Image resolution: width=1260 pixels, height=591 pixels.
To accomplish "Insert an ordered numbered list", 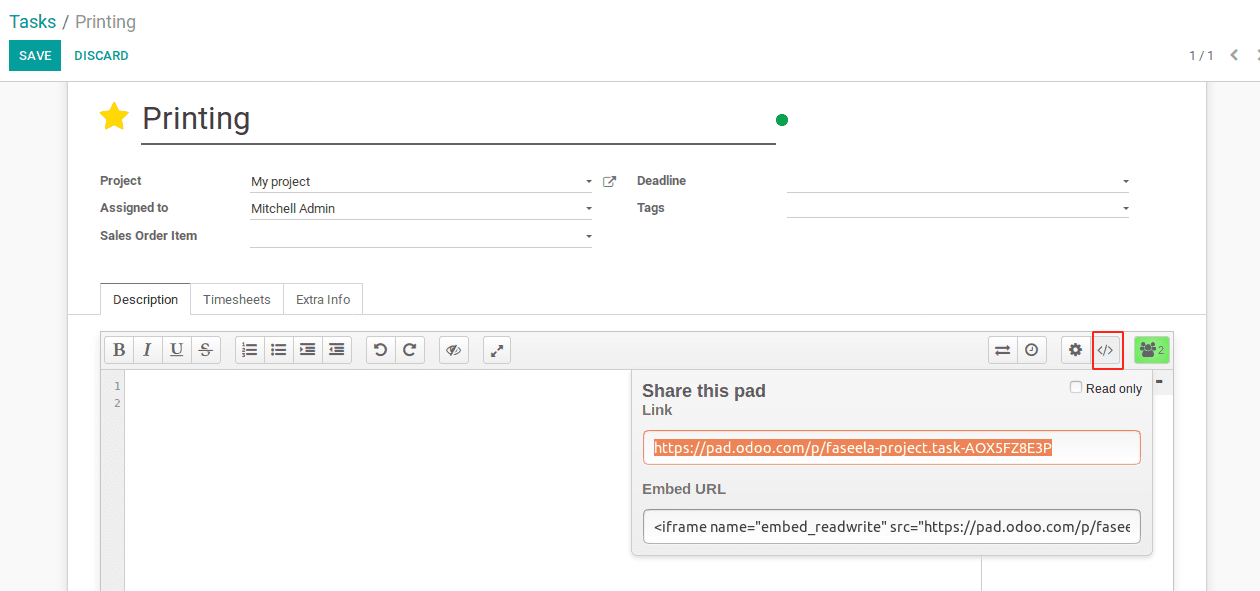I will pyautogui.click(x=250, y=350).
